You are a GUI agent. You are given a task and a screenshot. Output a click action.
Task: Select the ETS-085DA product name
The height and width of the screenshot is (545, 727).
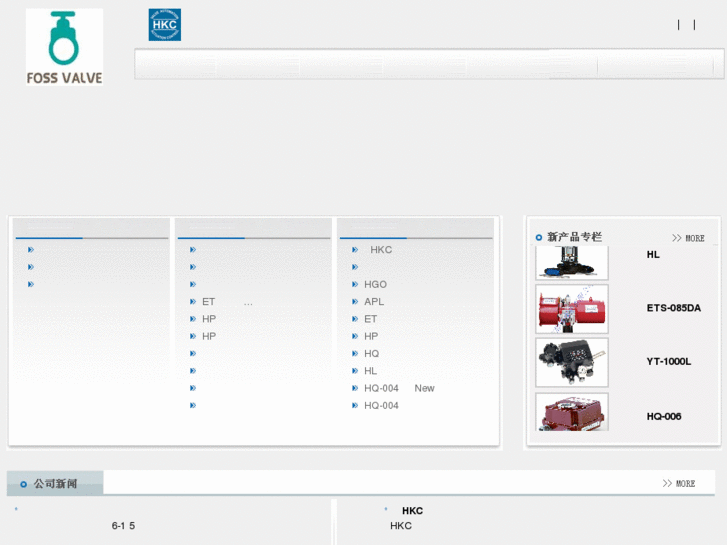coord(674,308)
